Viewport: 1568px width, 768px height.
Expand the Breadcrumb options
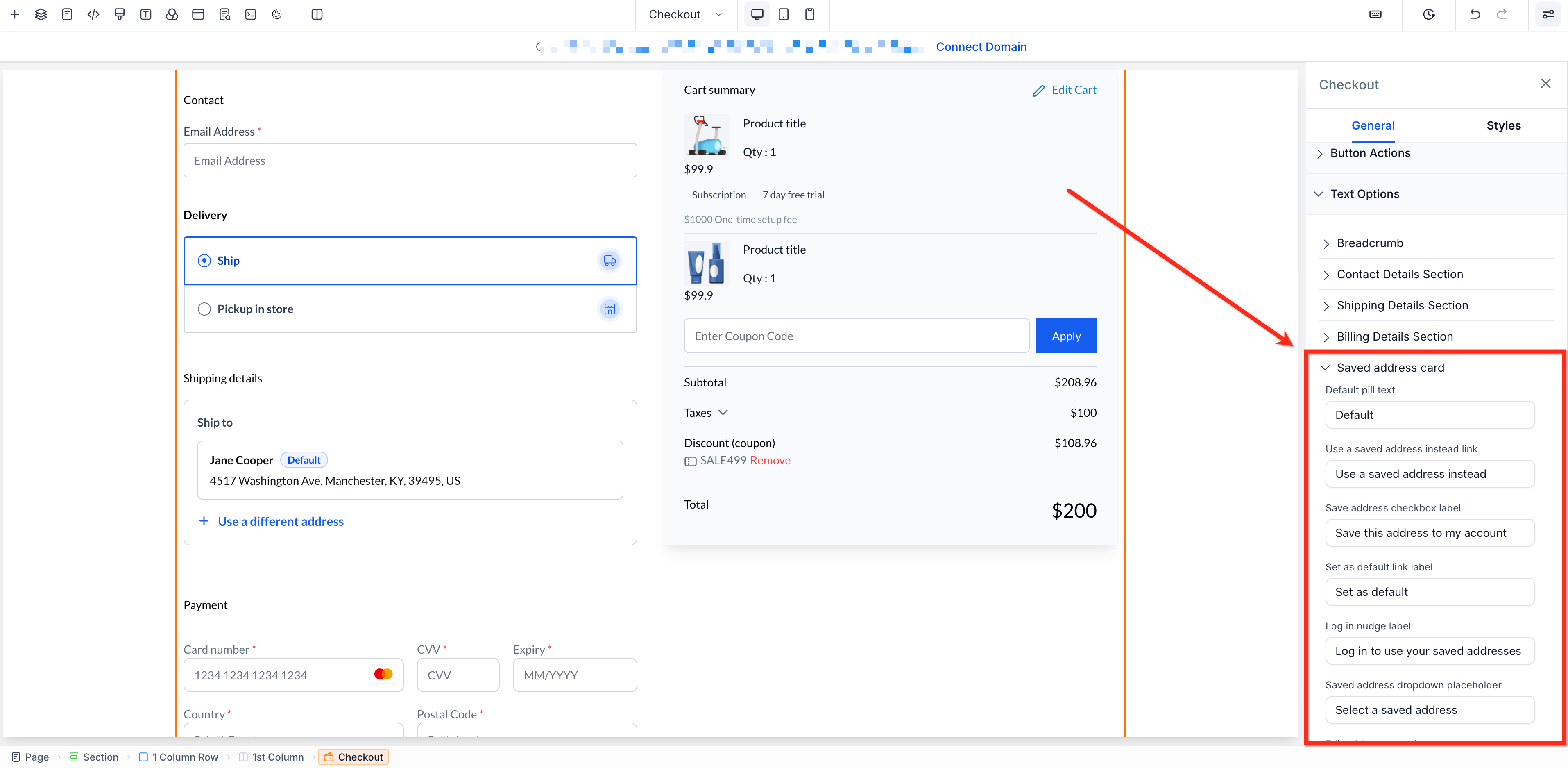pos(1370,243)
